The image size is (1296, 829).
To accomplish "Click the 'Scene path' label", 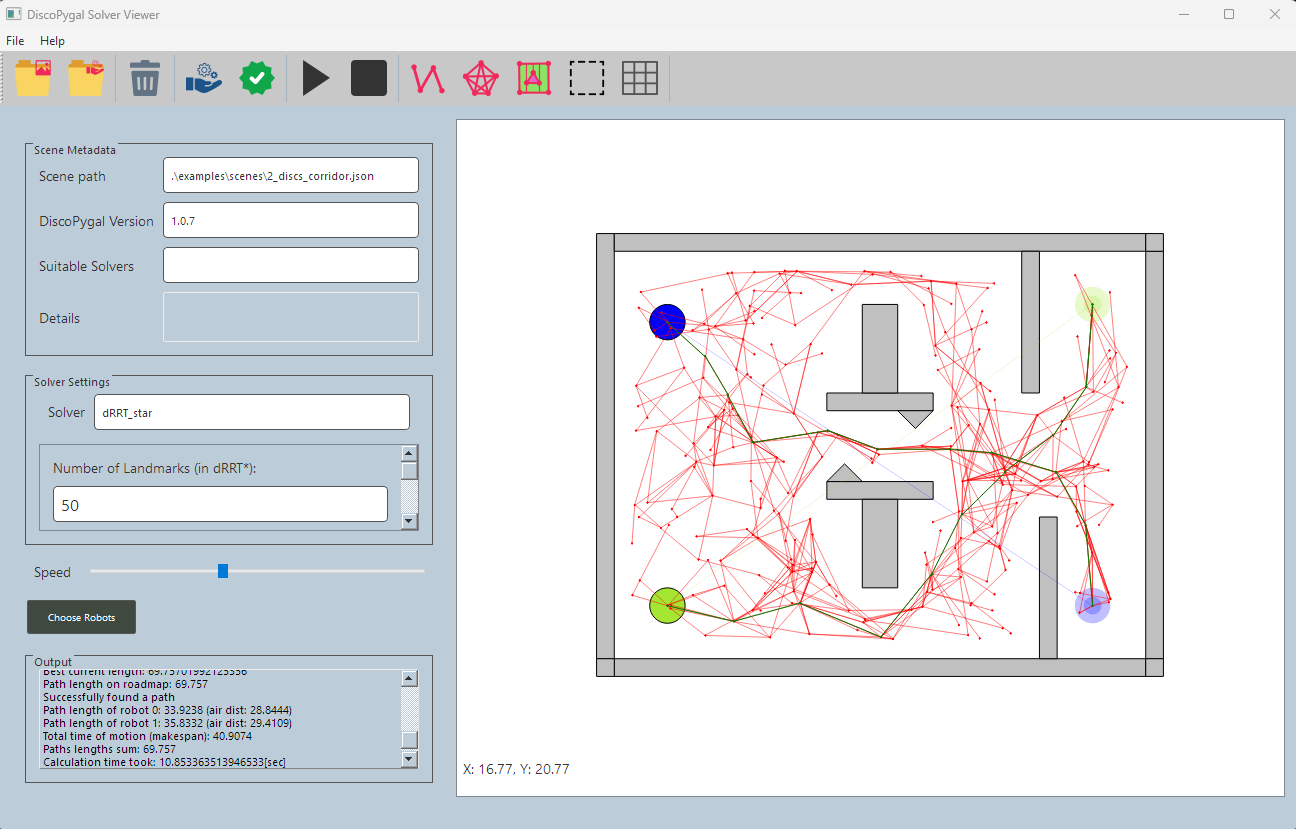I will click(72, 176).
